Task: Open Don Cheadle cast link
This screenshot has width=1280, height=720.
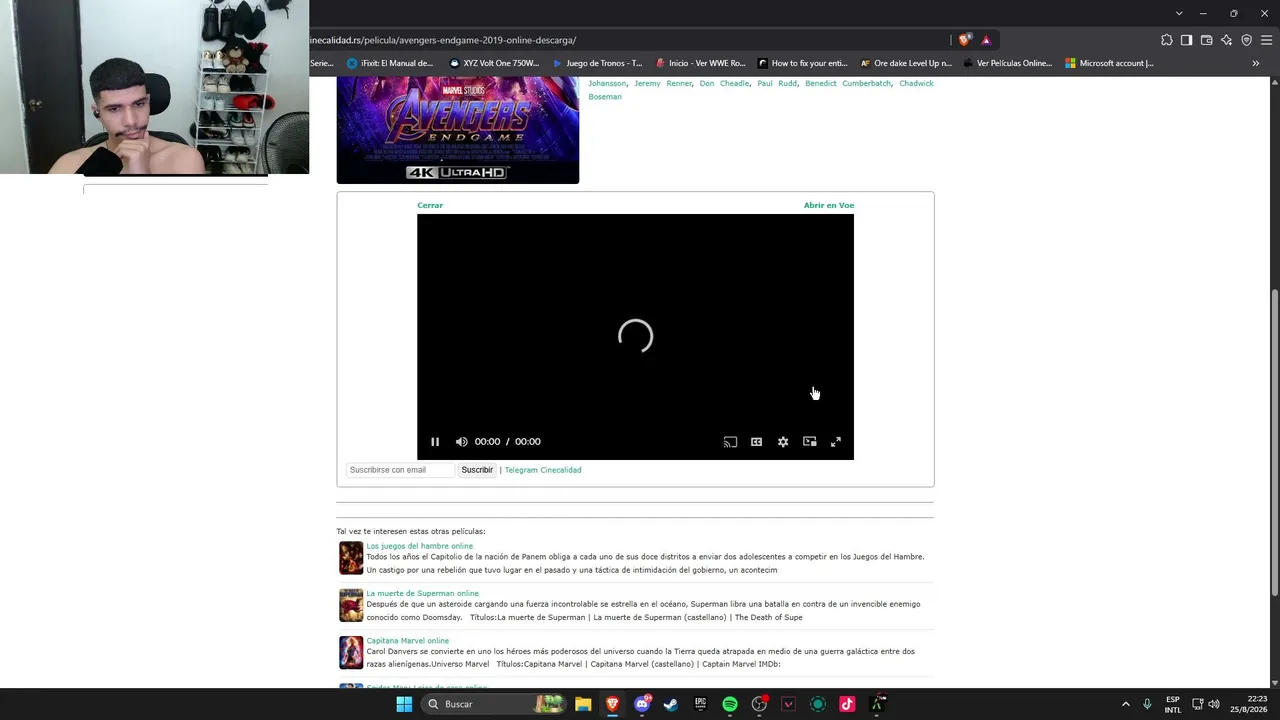Action: click(x=725, y=83)
